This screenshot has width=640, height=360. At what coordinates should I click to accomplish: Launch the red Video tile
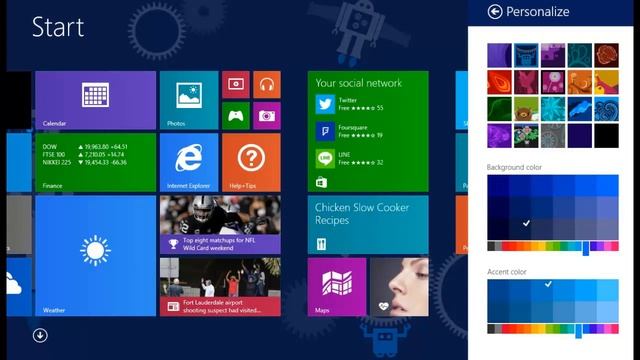pos(236,84)
